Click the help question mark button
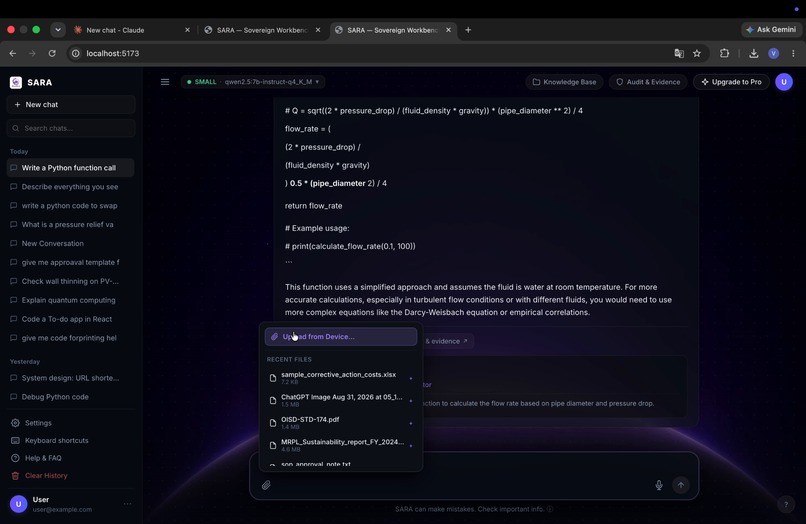 [786, 504]
